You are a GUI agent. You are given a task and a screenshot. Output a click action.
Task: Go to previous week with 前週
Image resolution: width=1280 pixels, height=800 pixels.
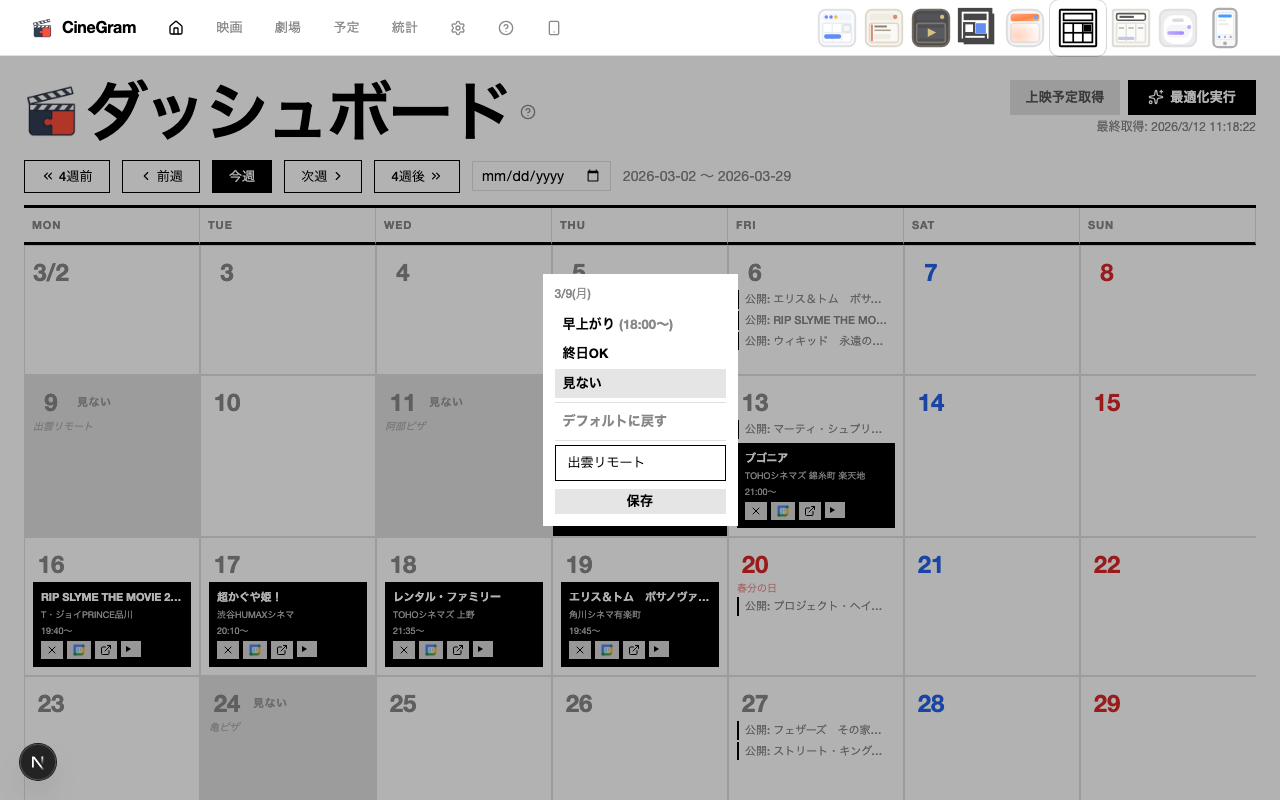(161, 176)
